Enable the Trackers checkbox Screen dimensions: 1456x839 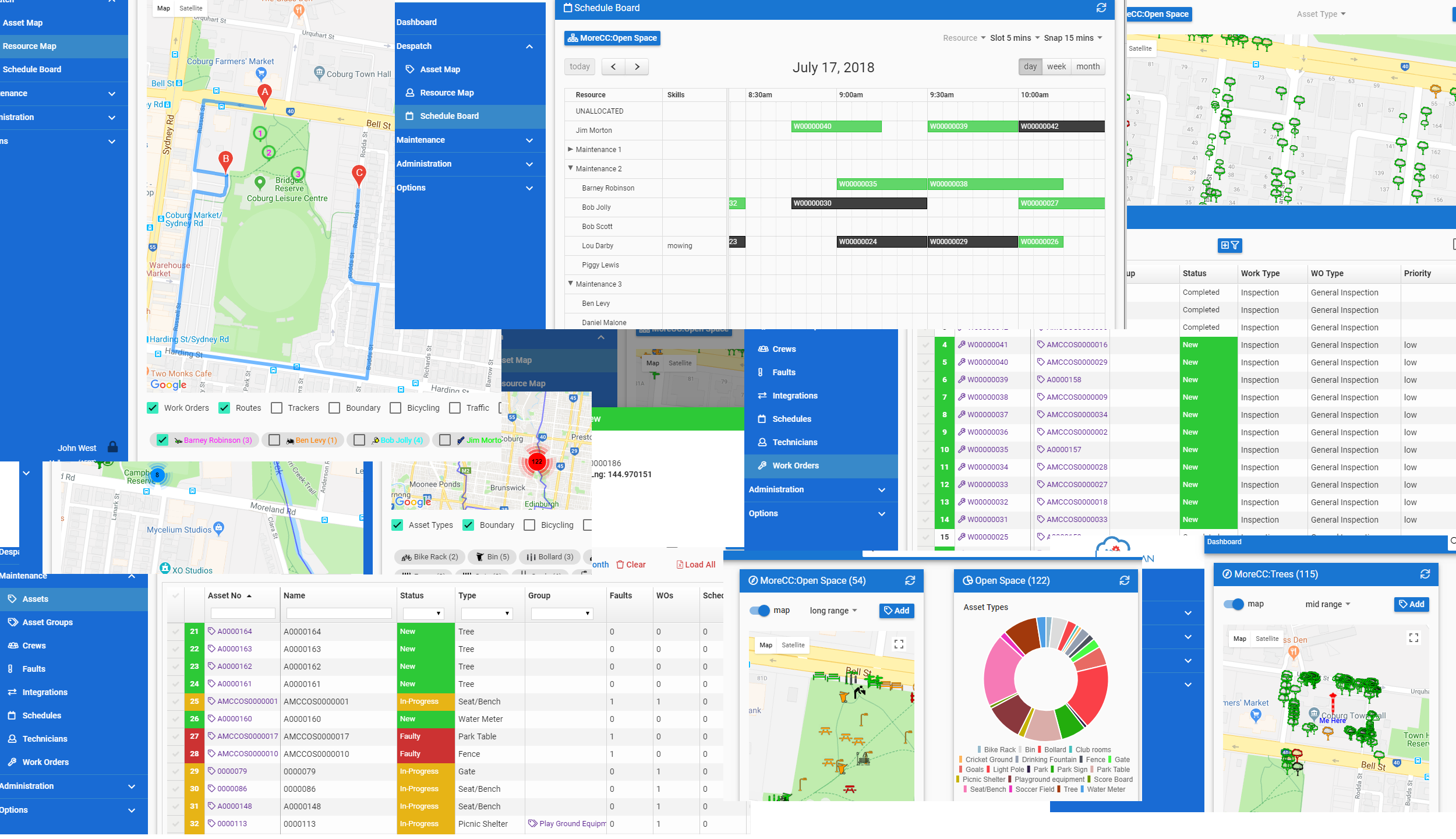[x=277, y=408]
